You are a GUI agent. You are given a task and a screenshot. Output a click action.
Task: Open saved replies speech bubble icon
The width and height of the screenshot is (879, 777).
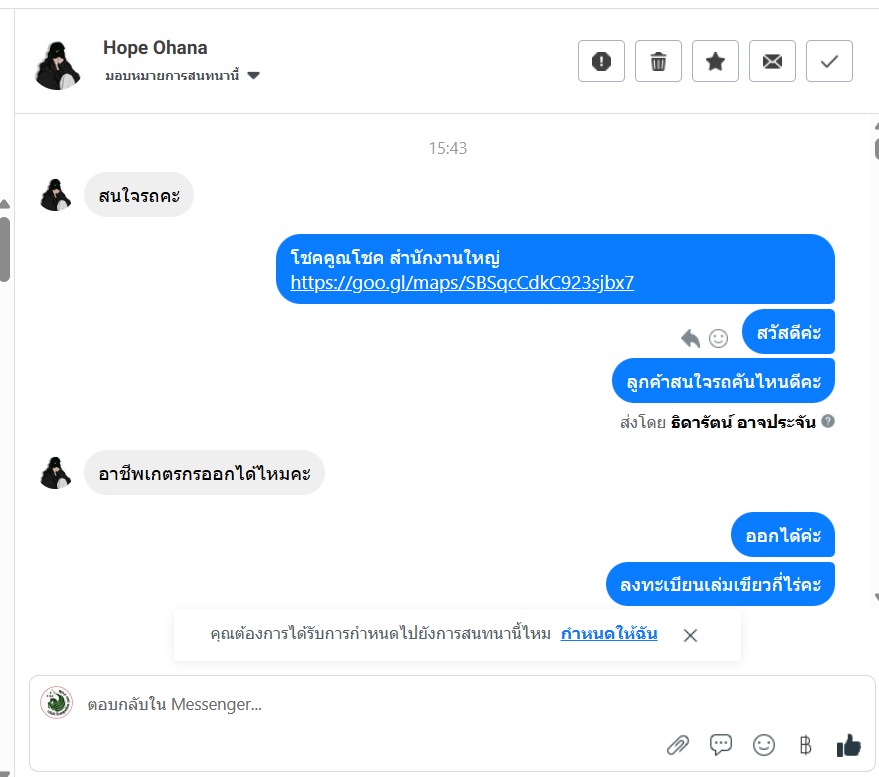click(x=720, y=744)
